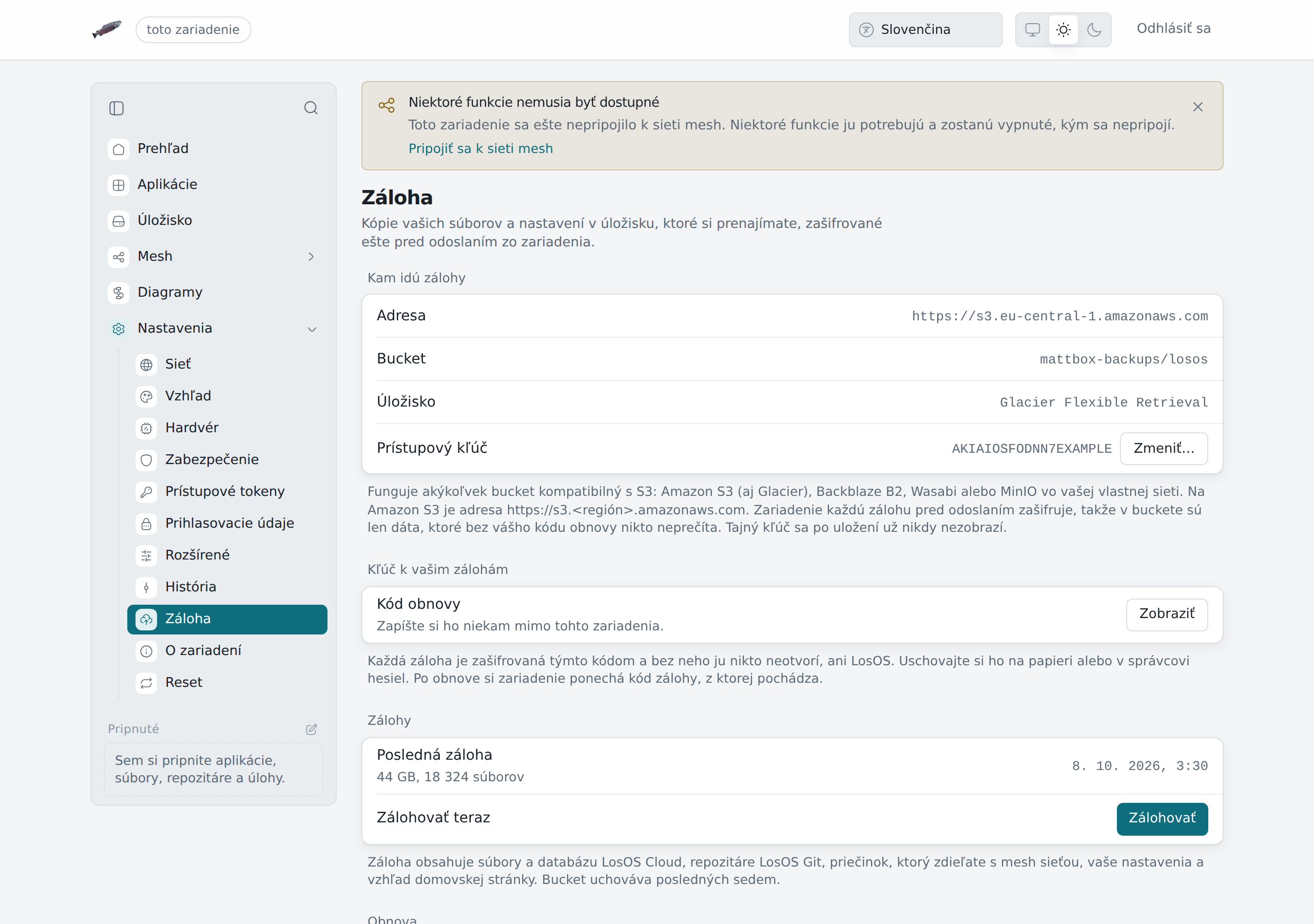This screenshot has height=924, width=1314.
Task: Dismiss the mesh warning banner
Action: tap(1198, 107)
